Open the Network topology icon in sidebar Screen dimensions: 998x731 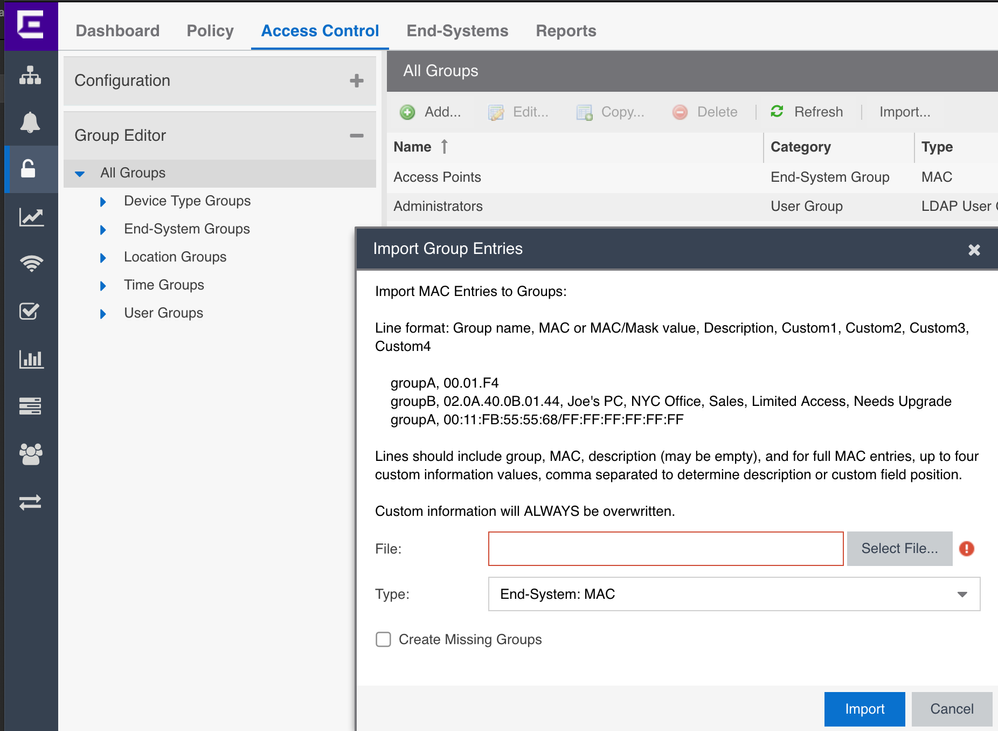30,76
